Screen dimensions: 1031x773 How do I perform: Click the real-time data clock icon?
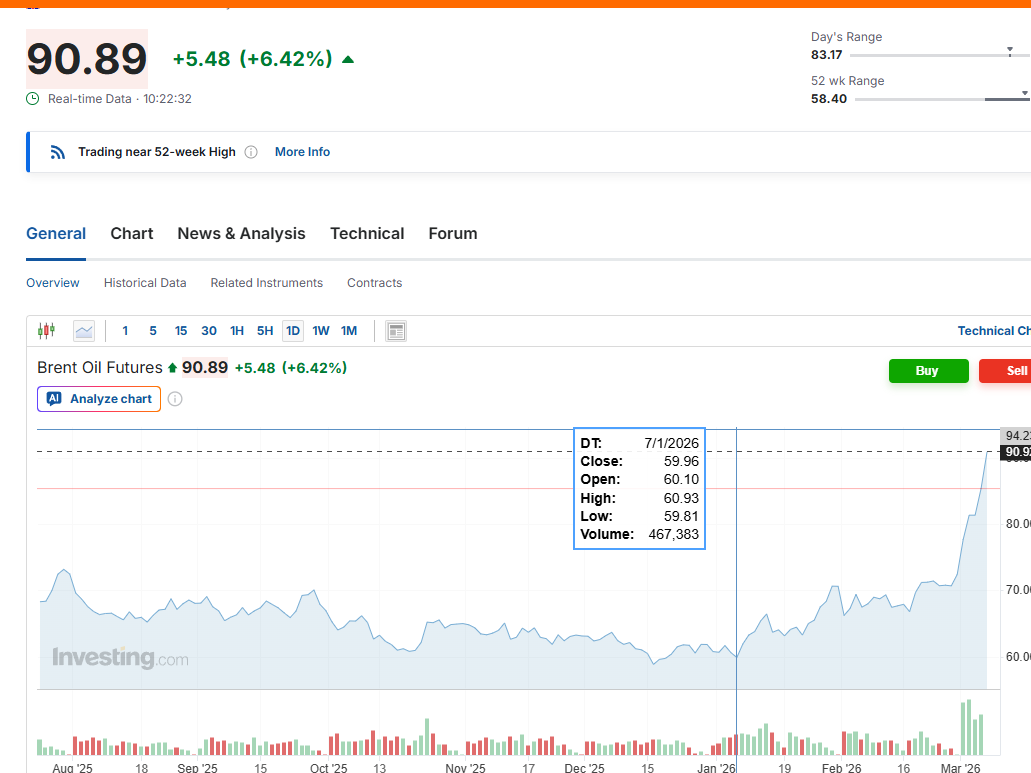tap(32, 99)
